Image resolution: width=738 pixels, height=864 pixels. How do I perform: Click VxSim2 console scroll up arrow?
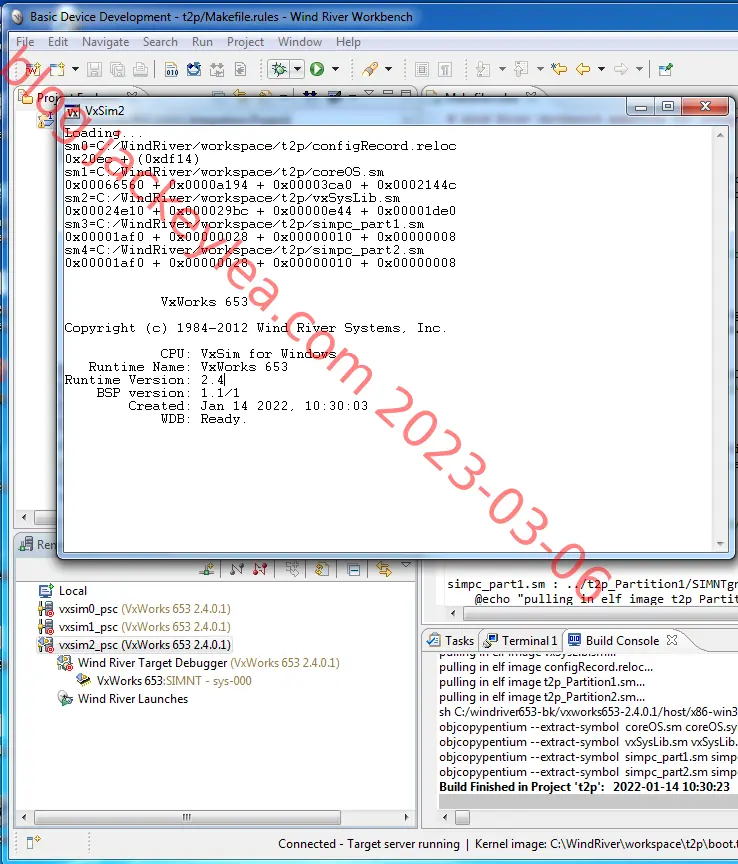click(720, 135)
